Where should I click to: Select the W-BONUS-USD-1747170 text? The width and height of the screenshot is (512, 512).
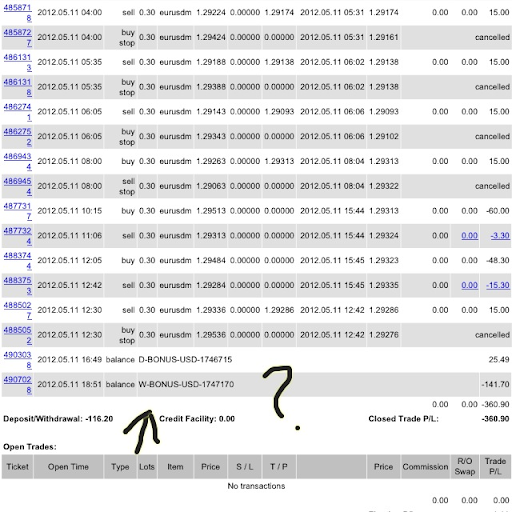coord(186,384)
